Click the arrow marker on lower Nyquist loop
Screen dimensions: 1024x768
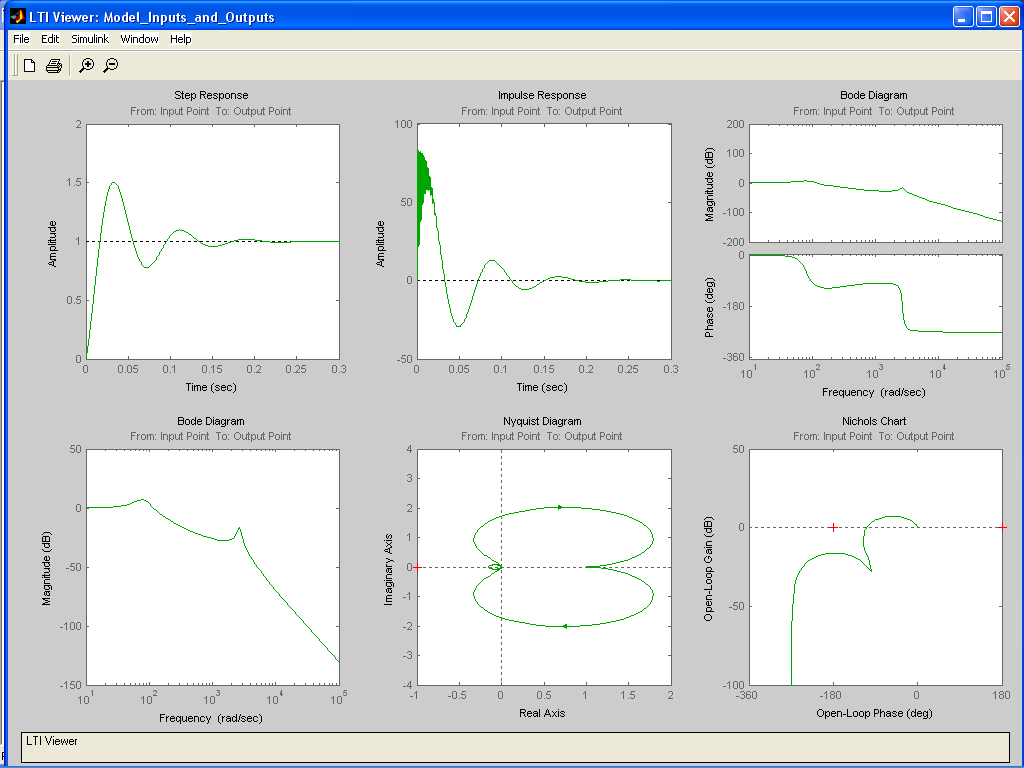pyautogui.click(x=565, y=626)
